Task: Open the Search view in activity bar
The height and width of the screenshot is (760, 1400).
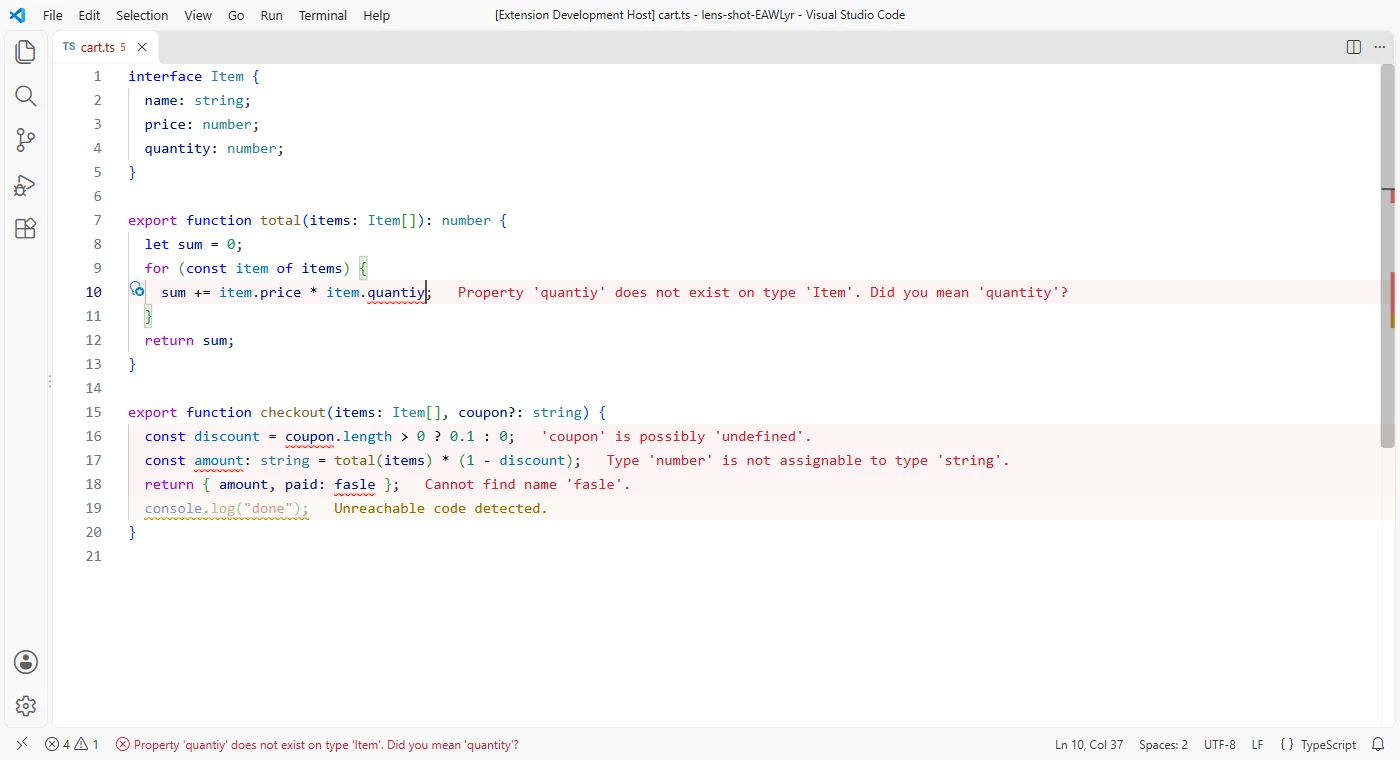Action: point(26,96)
